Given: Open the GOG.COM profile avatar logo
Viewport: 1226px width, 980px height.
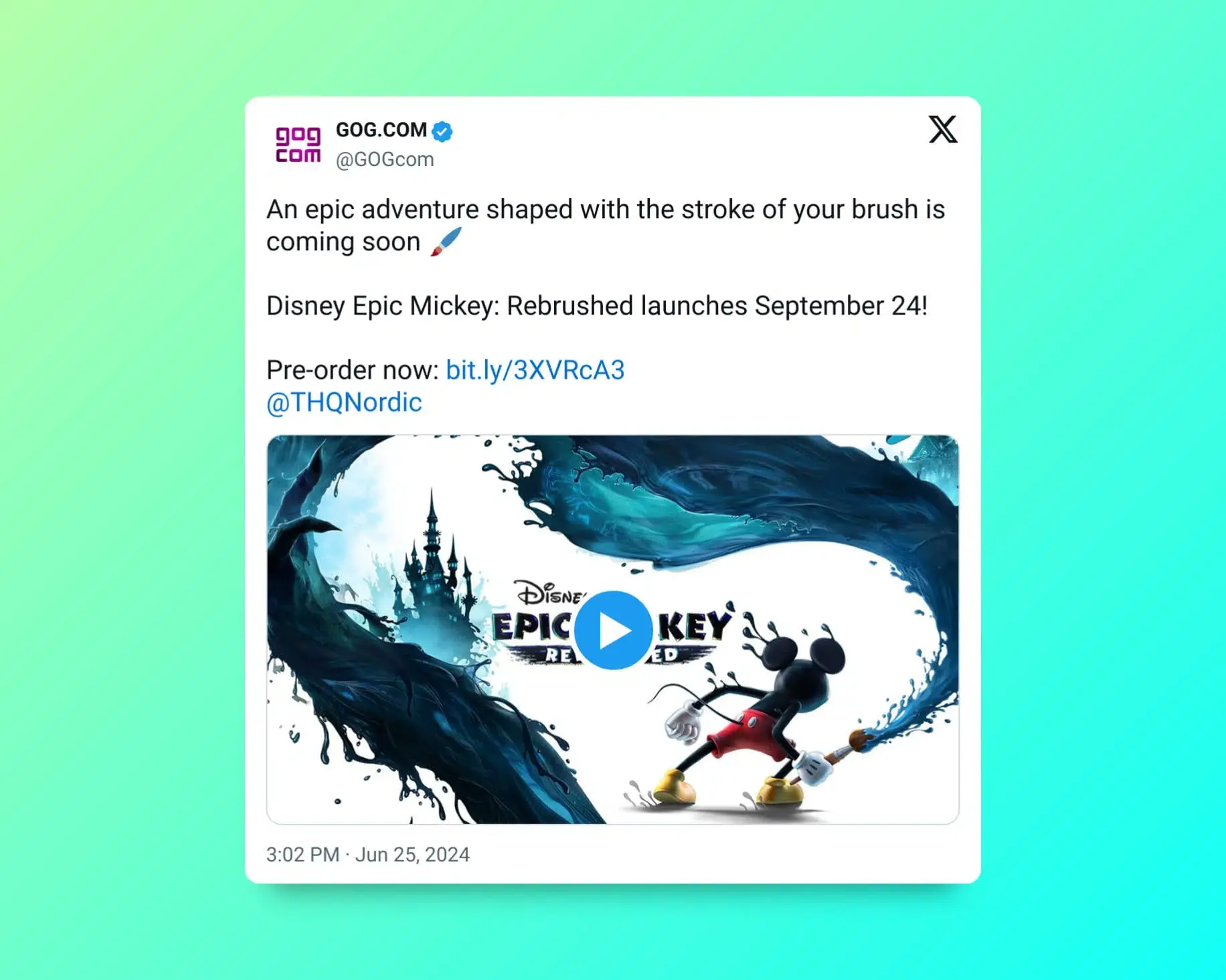Looking at the screenshot, I should click(x=298, y=145).
